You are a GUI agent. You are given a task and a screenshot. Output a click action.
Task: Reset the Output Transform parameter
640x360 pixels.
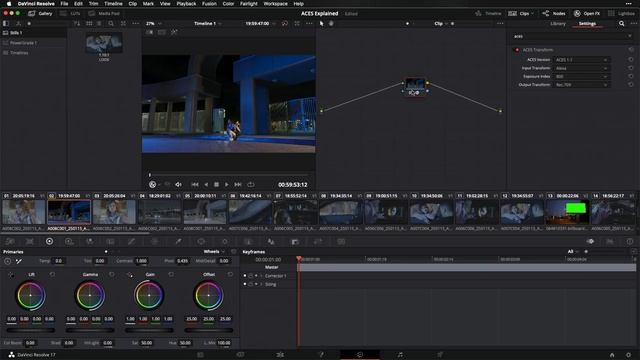[x=631, y=85]
